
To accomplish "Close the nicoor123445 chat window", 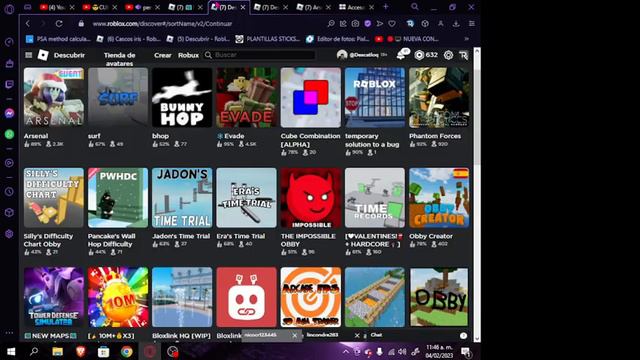I will [295, 336].
